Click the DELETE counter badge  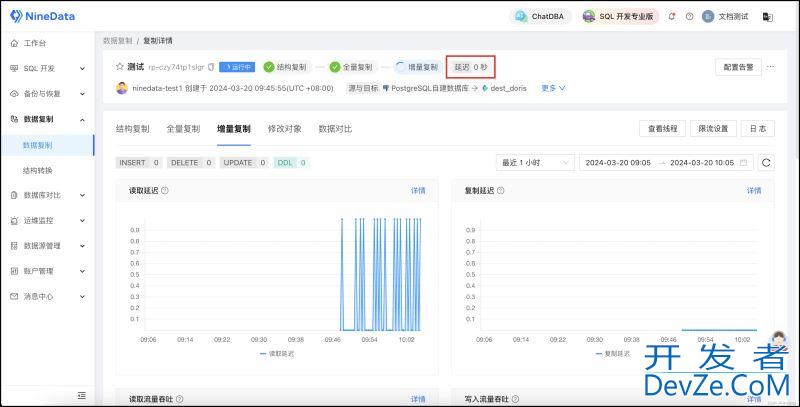coord(191,163)
